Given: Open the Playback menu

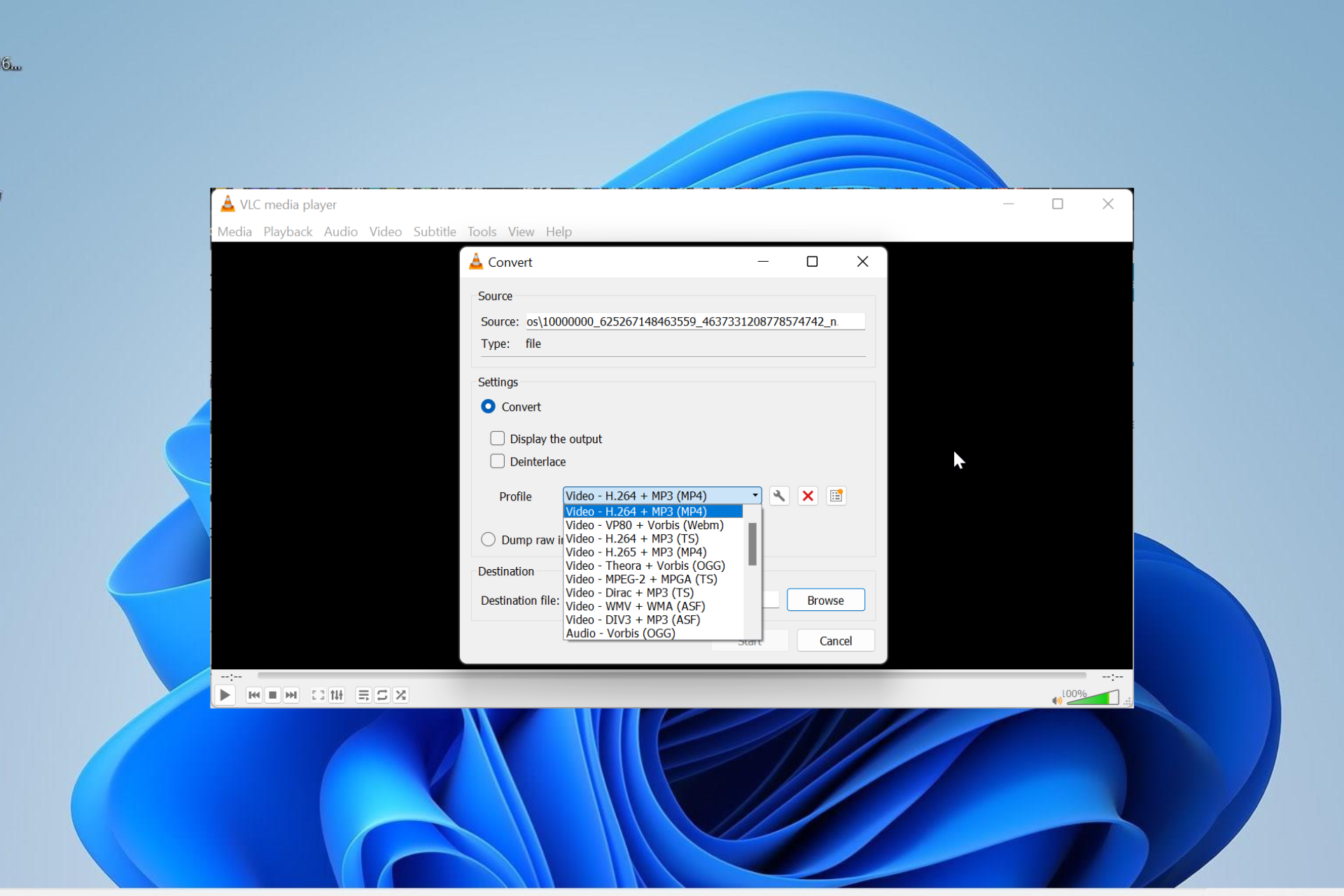Looking at the screenshot, I should [x=288, y=232].
